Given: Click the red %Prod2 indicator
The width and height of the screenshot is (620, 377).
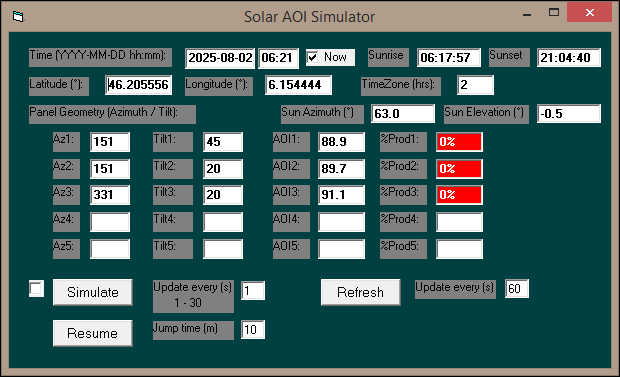Looking at the screenshot, I should pyautogui.click(x=459, y=169).
